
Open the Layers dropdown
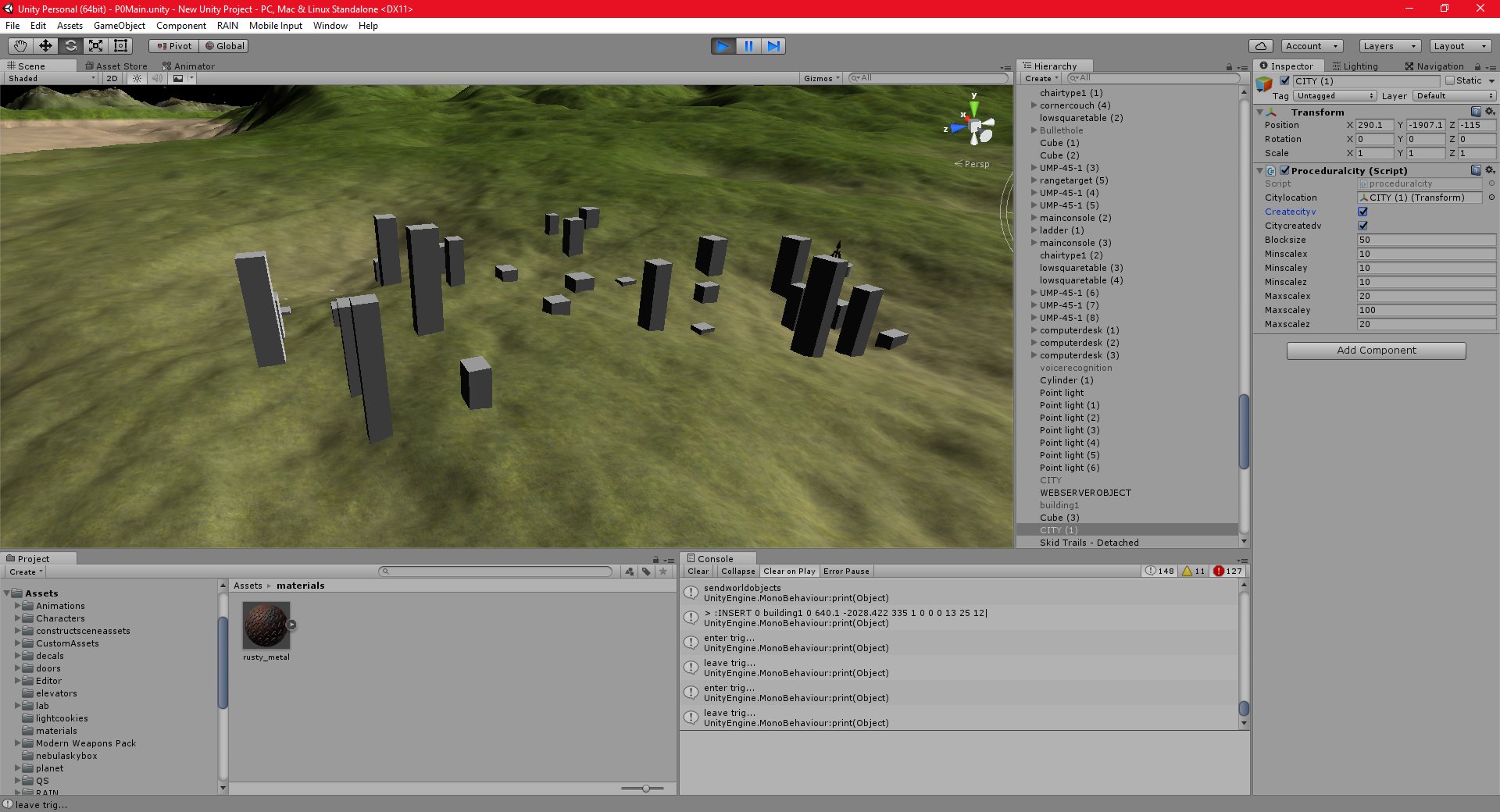[x=1390, y=46]
